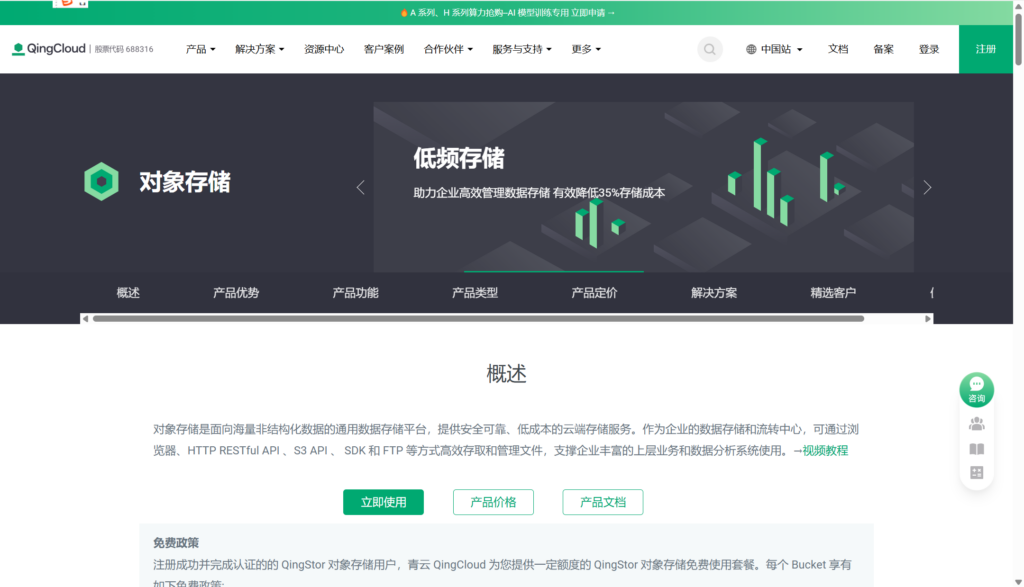Open 备案 in top navigation
1024x587 pixels.
[884, 50]
